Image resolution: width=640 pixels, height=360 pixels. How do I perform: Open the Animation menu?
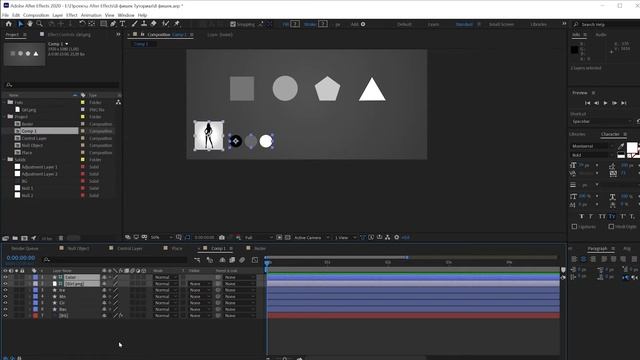click(91, 15)
